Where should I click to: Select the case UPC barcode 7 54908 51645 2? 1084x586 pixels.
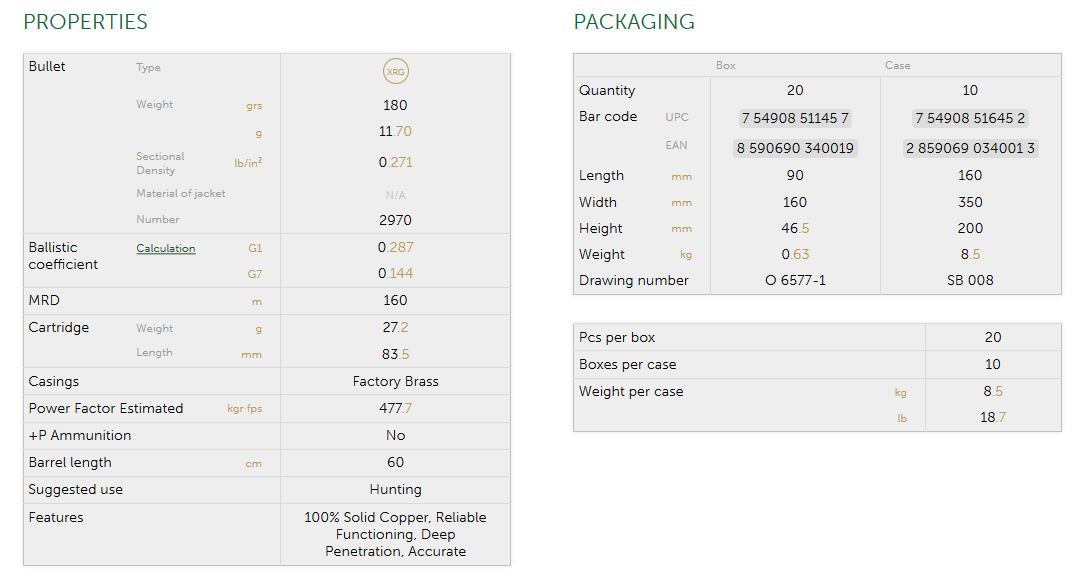[970, 118]
